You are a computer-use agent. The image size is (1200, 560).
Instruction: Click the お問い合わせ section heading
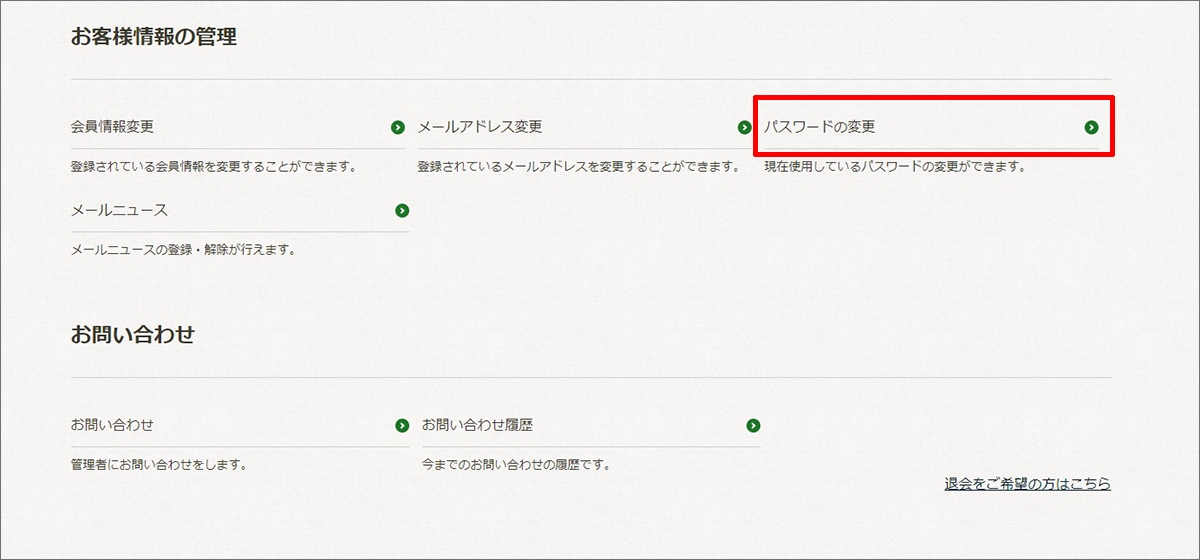pos(132,335)
